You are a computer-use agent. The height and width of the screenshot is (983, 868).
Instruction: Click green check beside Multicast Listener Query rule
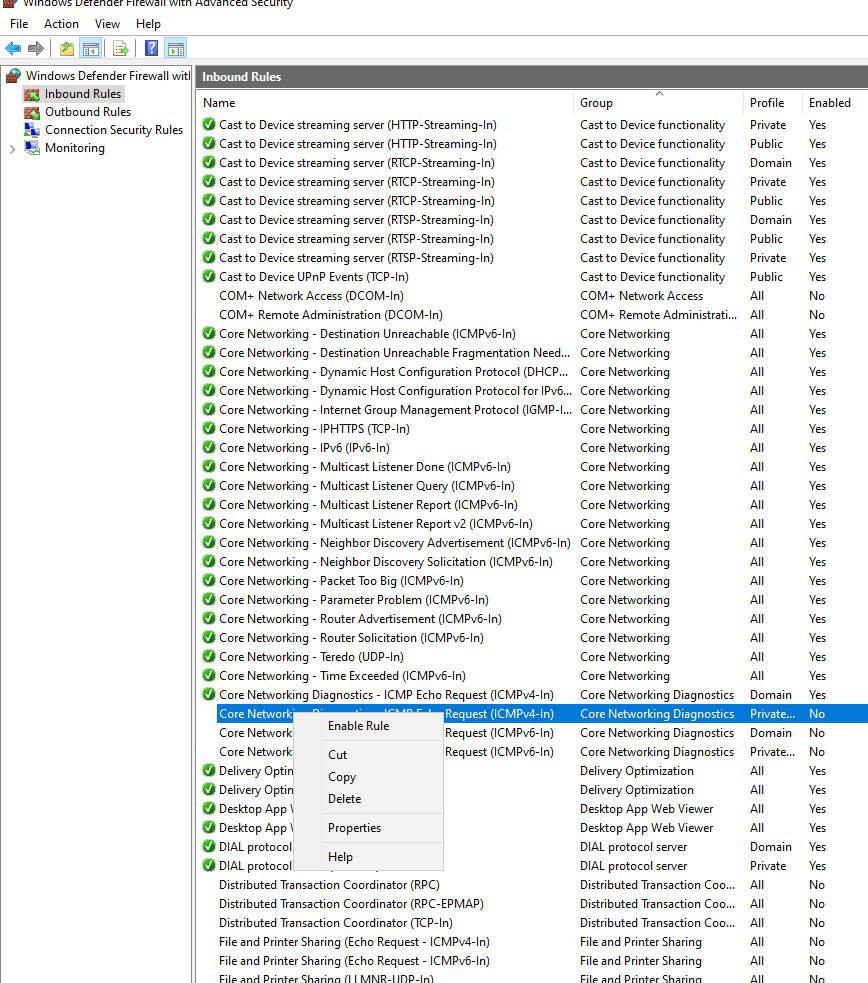click(x=209, y=486)
